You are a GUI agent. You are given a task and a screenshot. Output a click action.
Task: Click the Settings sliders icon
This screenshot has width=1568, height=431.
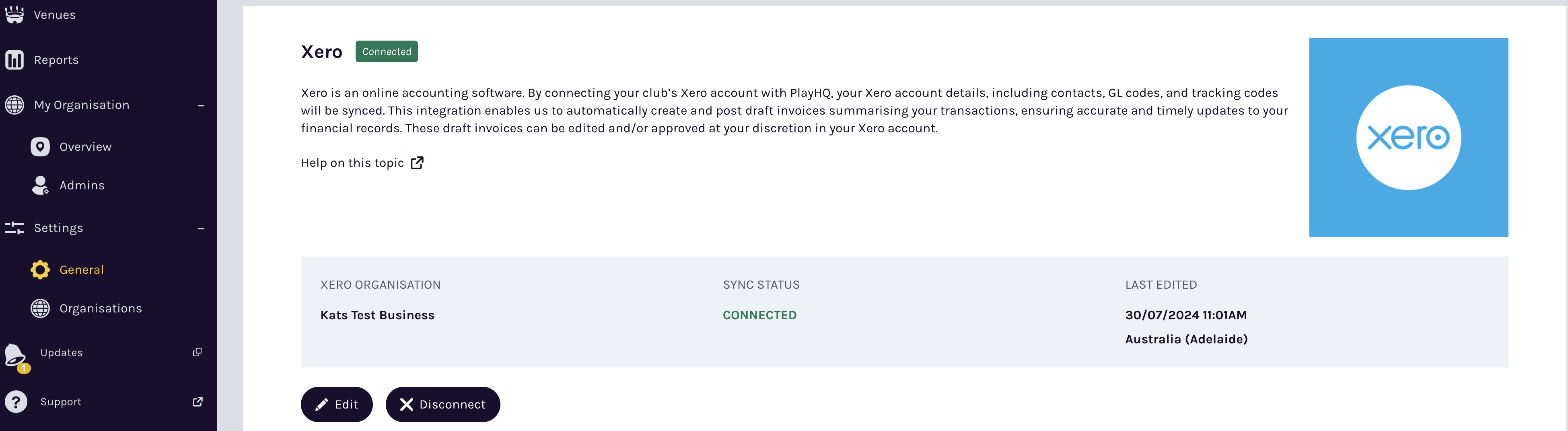pos(14,228)
